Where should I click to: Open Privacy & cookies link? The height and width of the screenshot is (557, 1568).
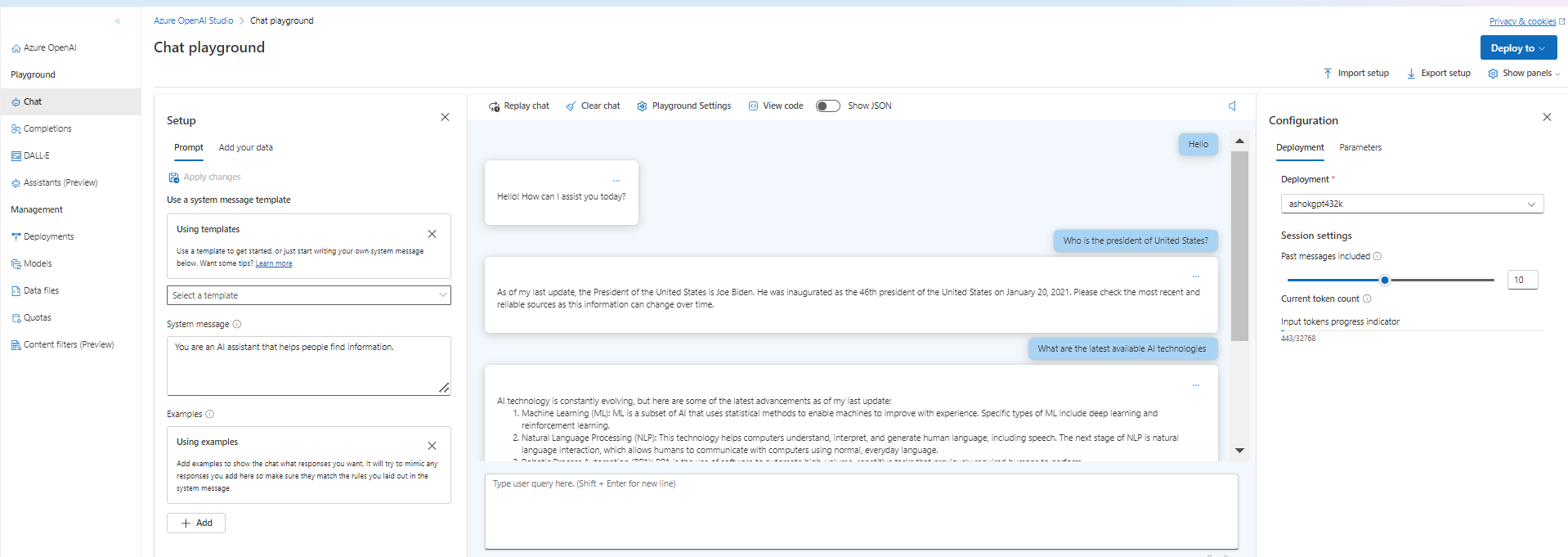click(1526, 21)
